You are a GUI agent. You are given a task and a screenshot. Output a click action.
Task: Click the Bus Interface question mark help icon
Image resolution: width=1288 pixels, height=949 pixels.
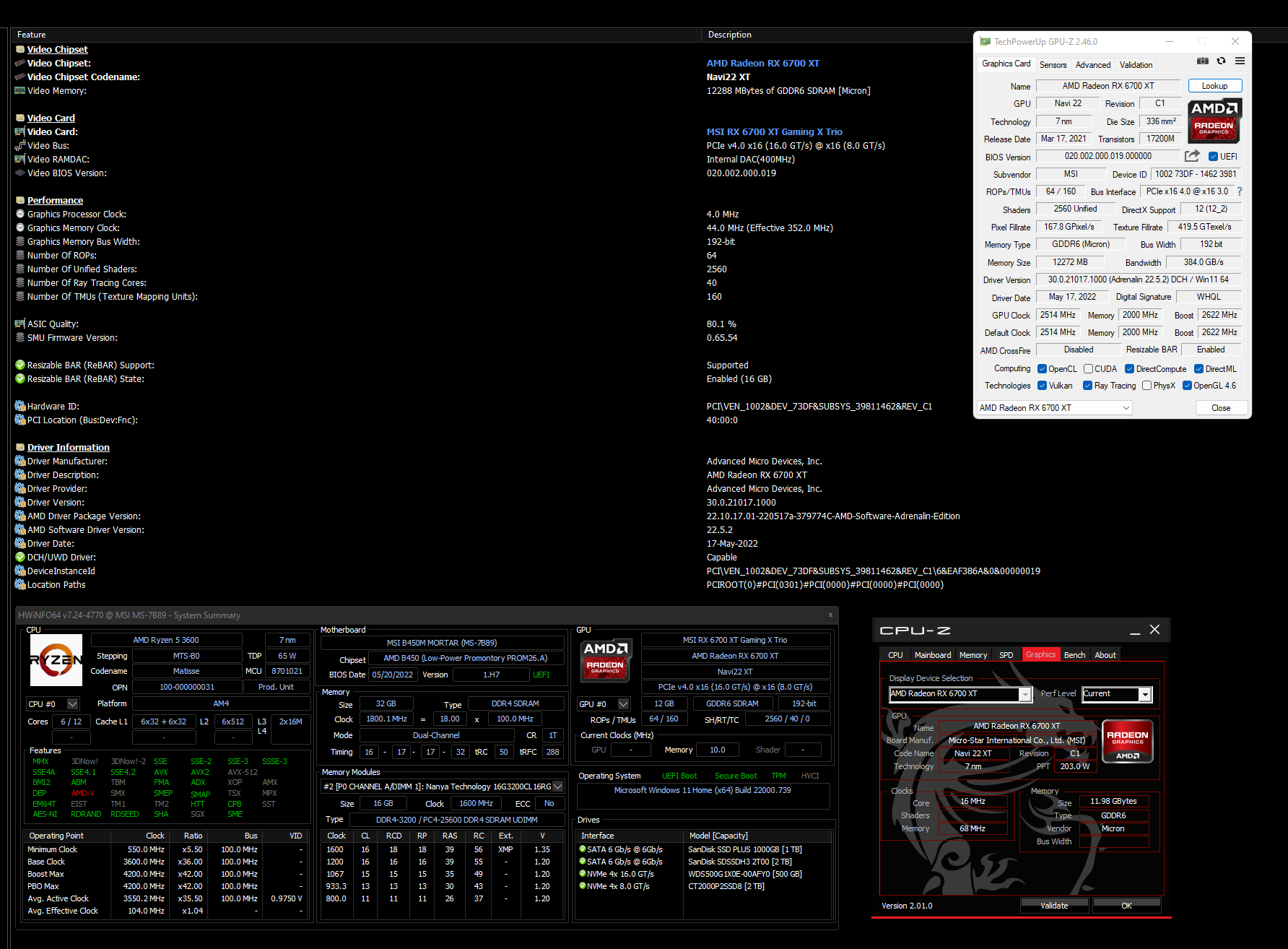click(1240, 191)
